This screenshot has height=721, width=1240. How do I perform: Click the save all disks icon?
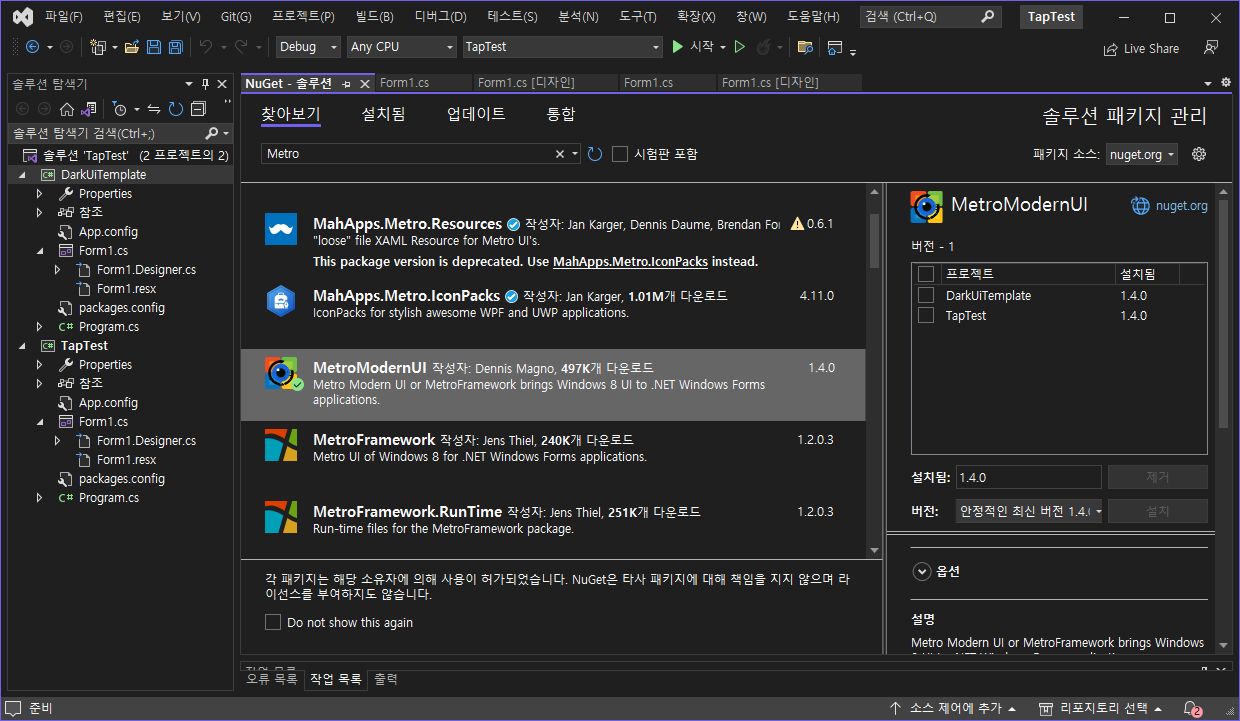pyautogui.click(x=175, y=47)
